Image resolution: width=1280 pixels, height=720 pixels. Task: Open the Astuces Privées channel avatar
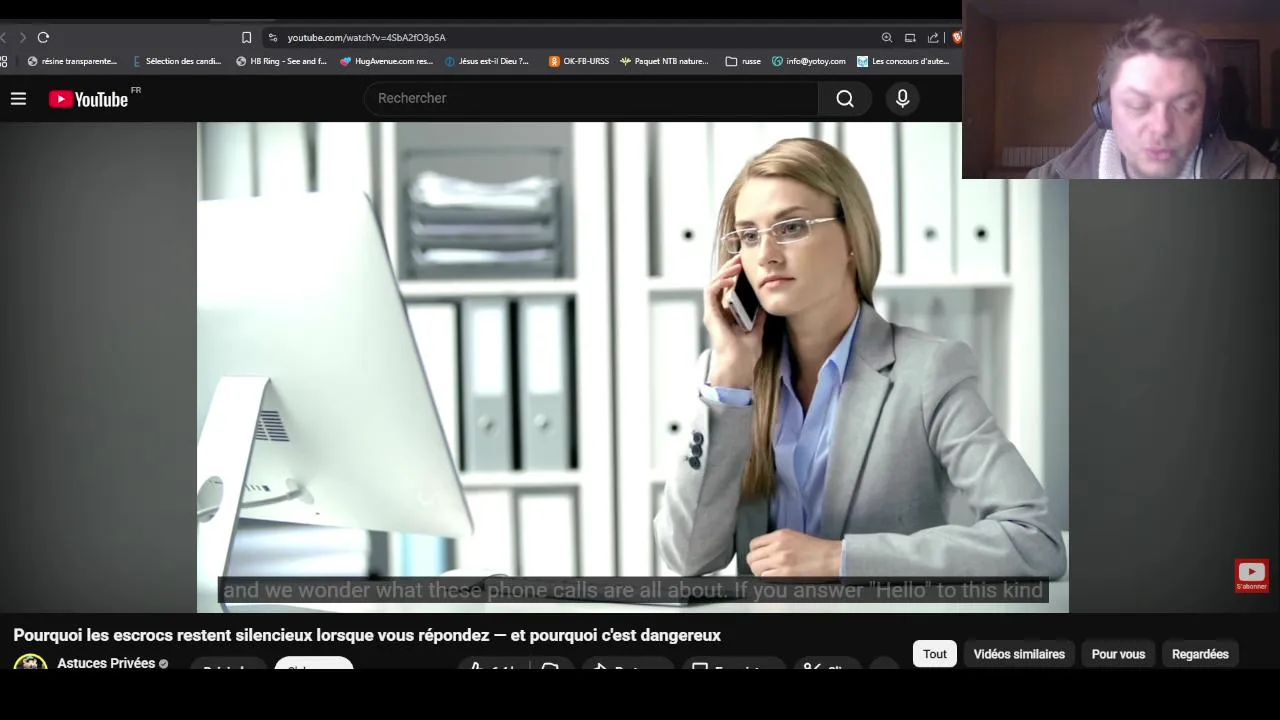(30, 662)
